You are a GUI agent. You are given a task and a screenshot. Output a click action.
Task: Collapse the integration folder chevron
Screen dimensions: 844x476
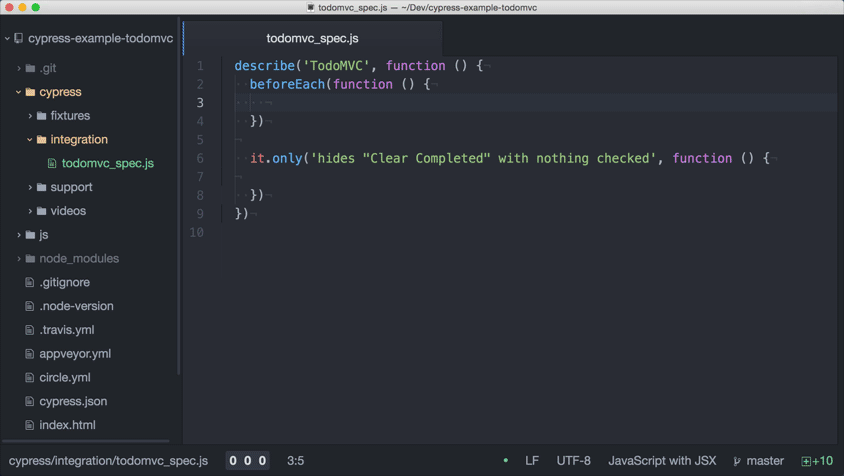pos(30,139)
